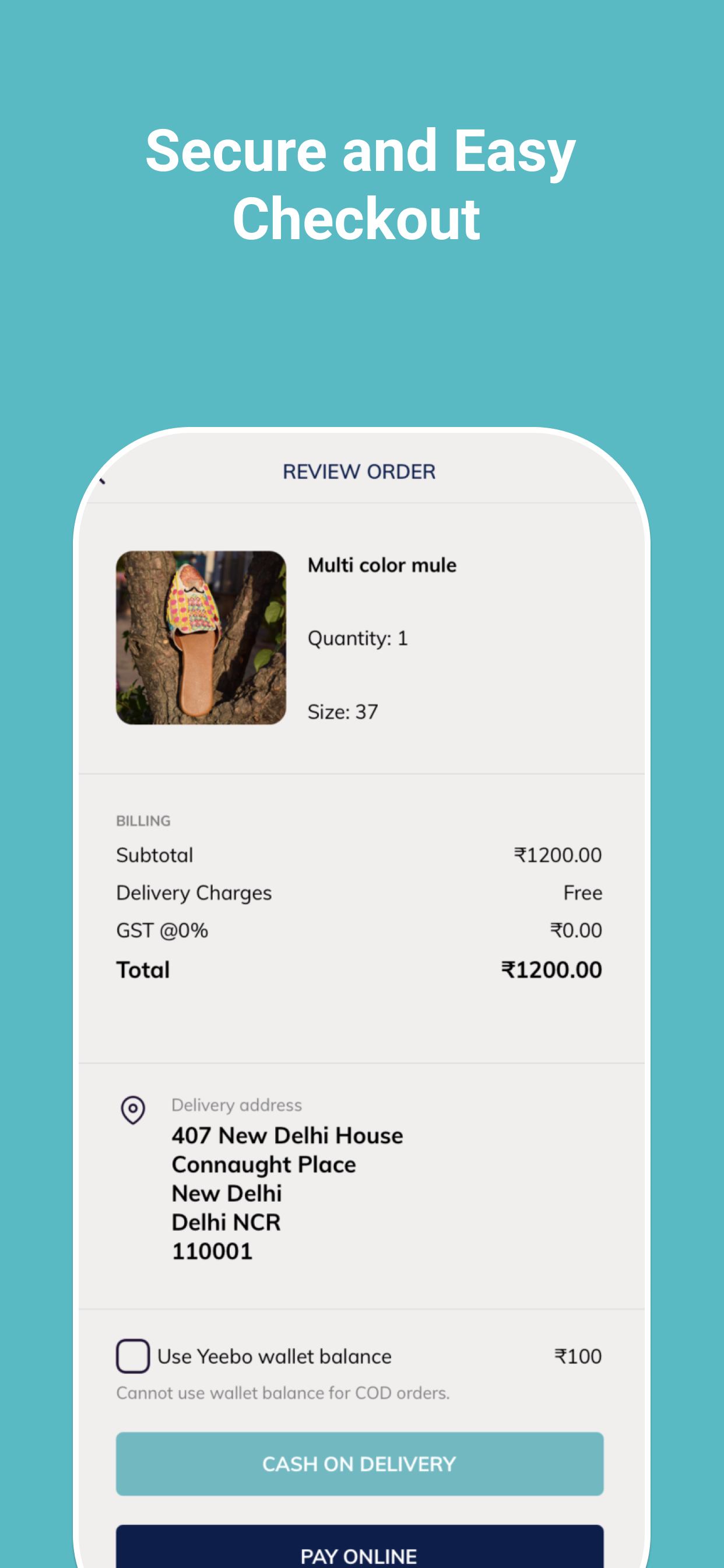
Task: Tap the GST @0% row label
Action: point(162,930)
